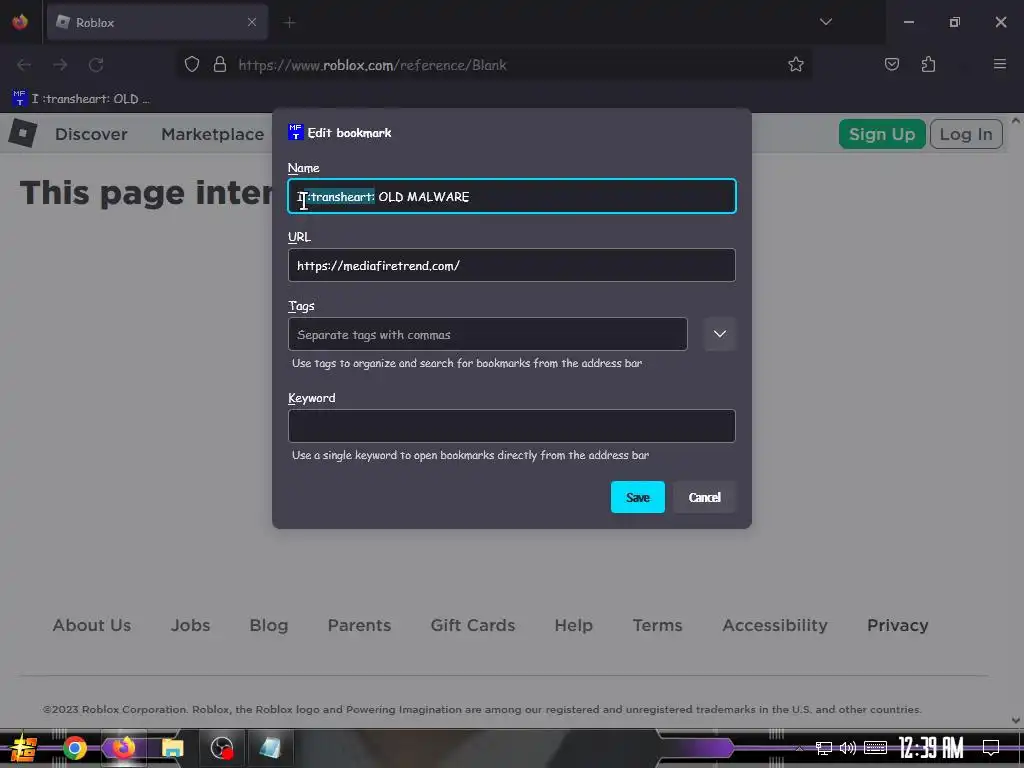Click the volume speaker tray icon
The image size is (1024, 768).
(x=848, y=748)
